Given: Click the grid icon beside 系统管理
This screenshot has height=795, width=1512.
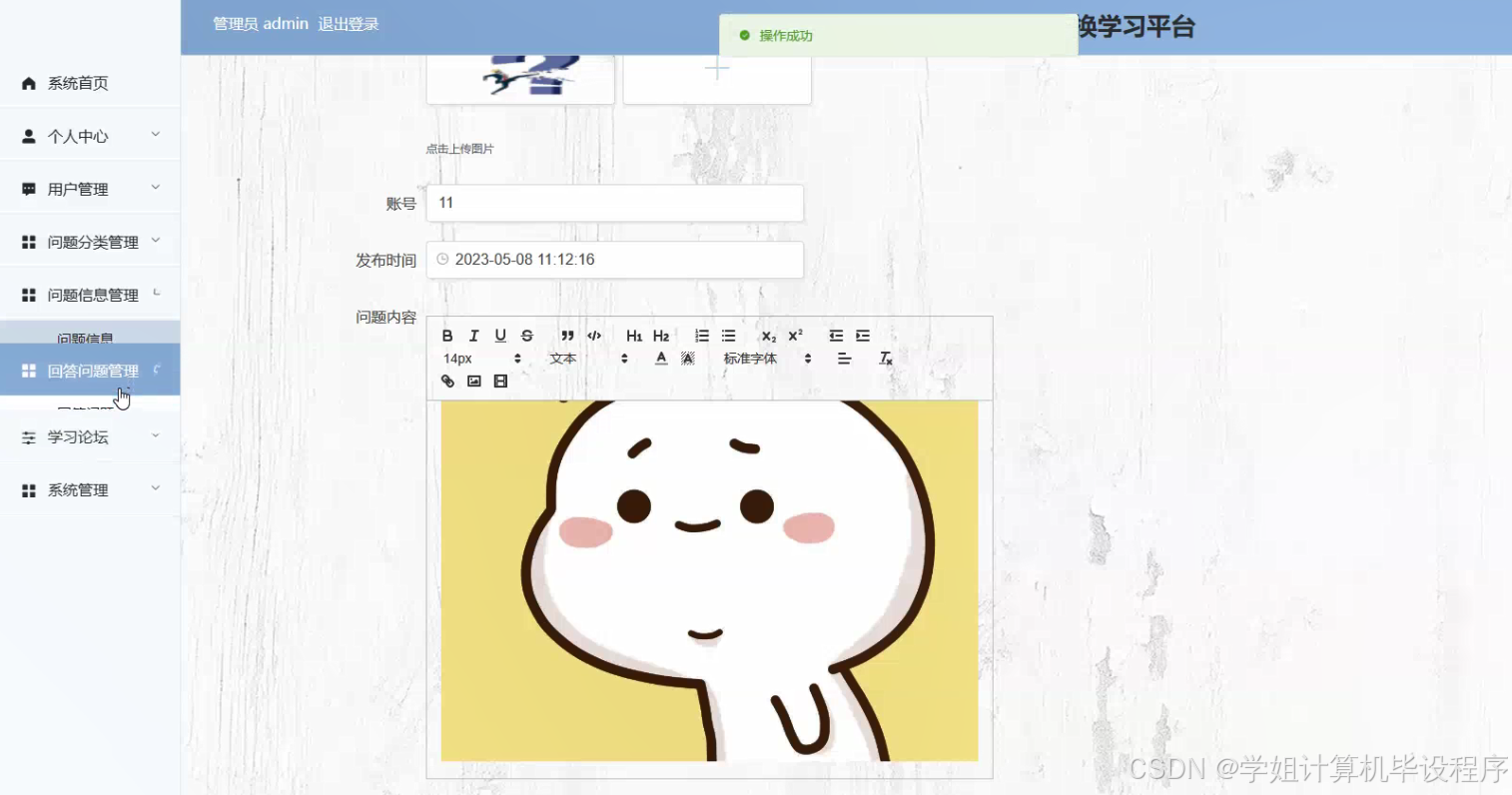Looking at the screenshot, I should click(x=29, y=490).
